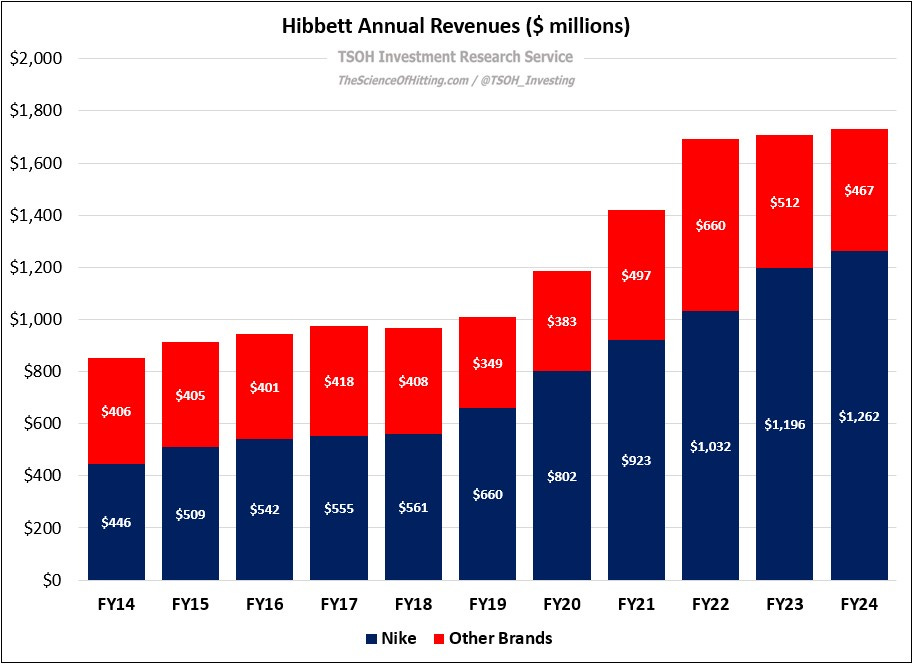Screen dimensions: 913x664
Task: Click the Other Brands red legend swatch
Action: tap(439, 639)
